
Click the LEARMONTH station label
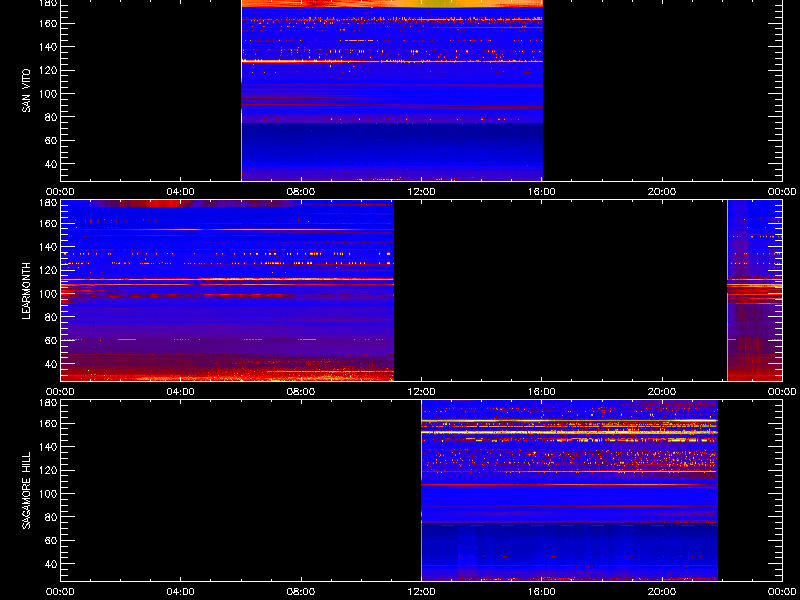click(x=27, y=291)
